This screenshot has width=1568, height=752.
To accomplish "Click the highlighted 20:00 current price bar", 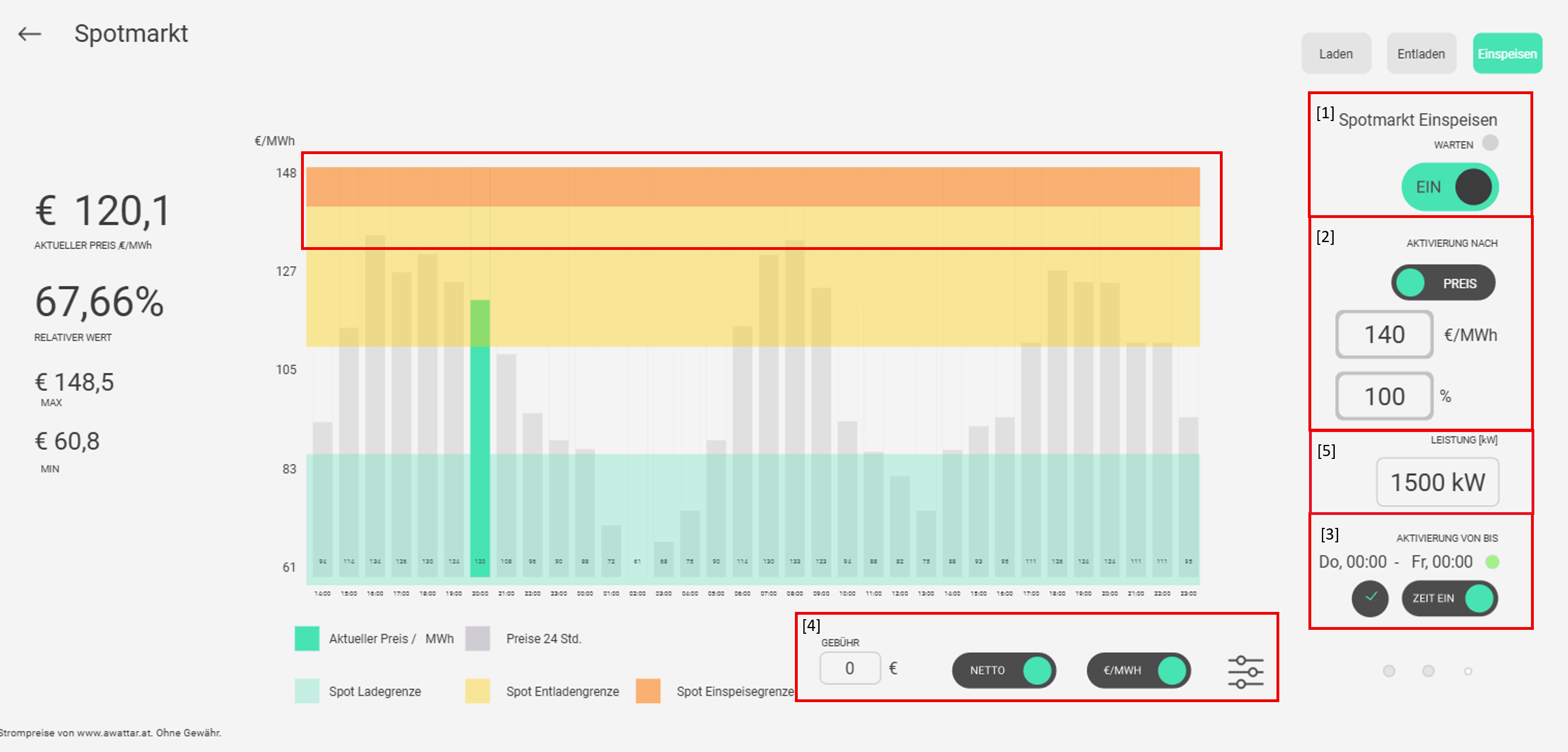I will coord(480,438).
